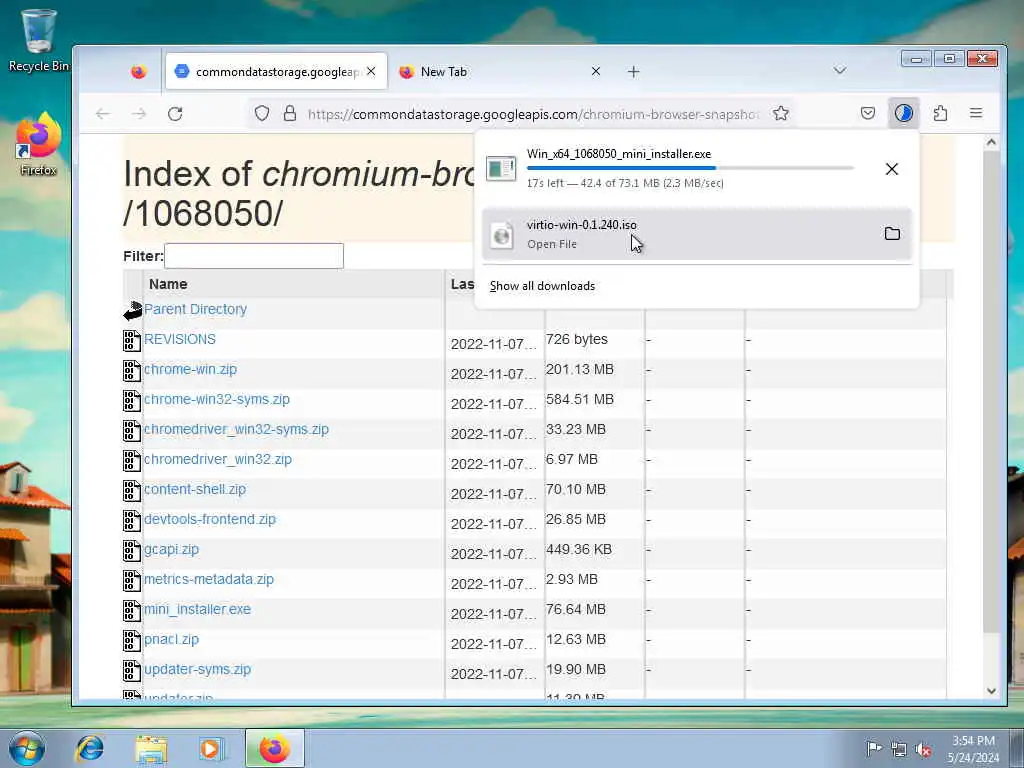Open the Parent Directory link
This screenshot has height=768, width=1024.
195,309
